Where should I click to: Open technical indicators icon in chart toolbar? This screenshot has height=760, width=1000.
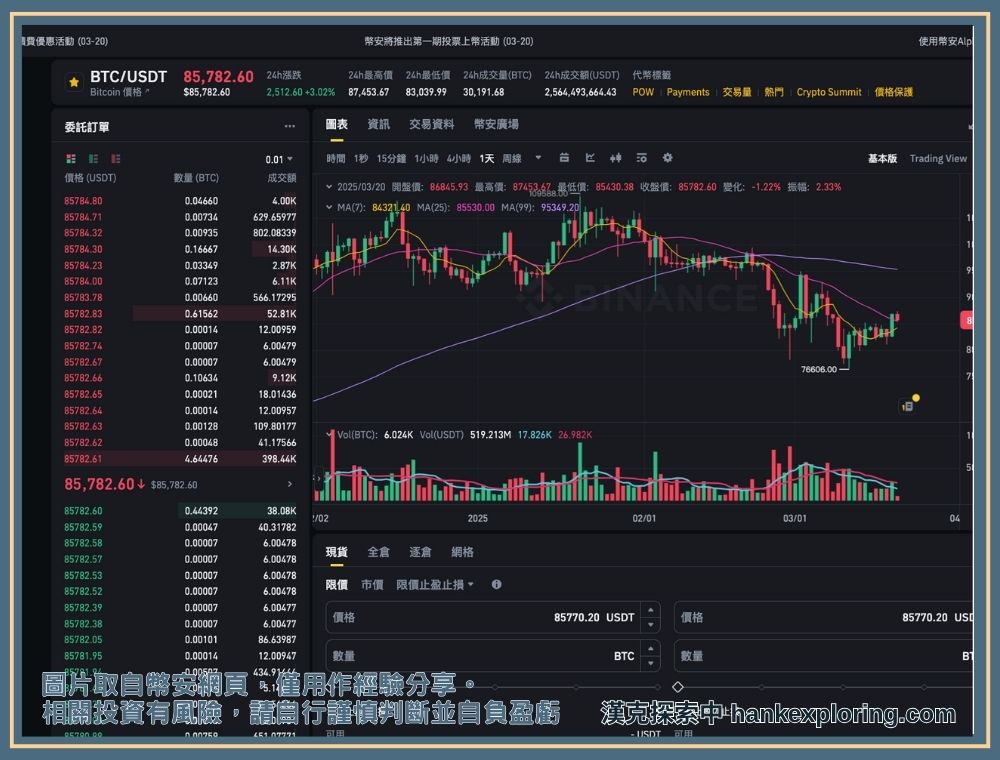pyautogui.click(x=642, y=157)
